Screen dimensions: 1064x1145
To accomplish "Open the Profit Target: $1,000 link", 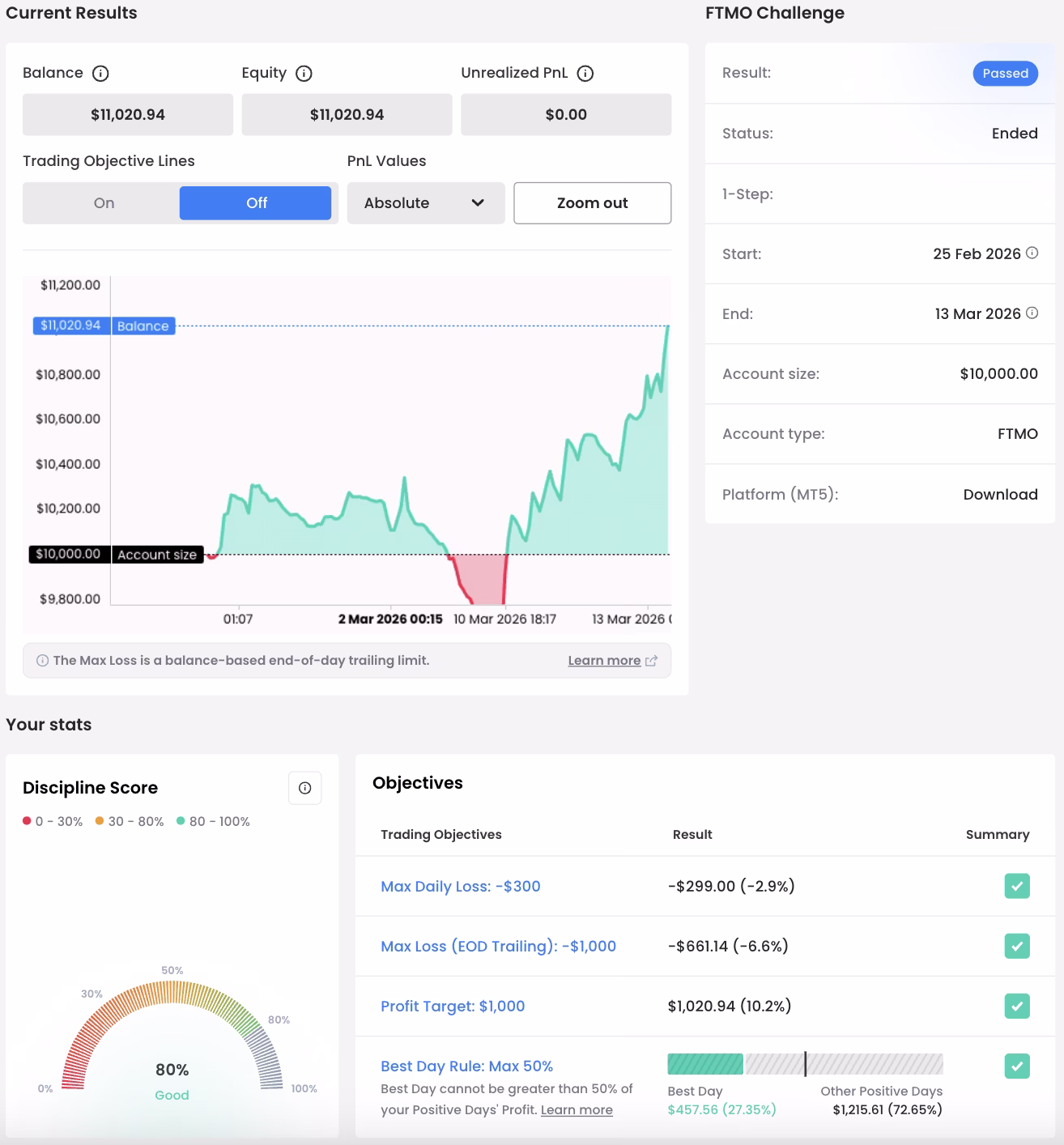I will click(453, 1006).
